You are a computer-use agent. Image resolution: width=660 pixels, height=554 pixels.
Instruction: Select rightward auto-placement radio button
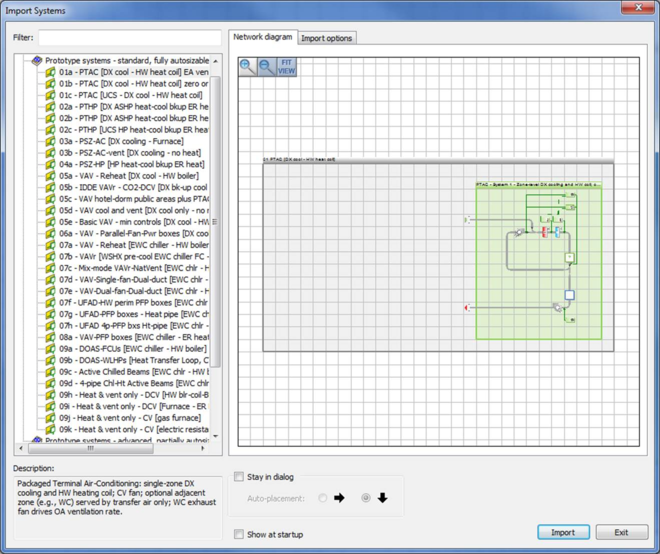322,497
